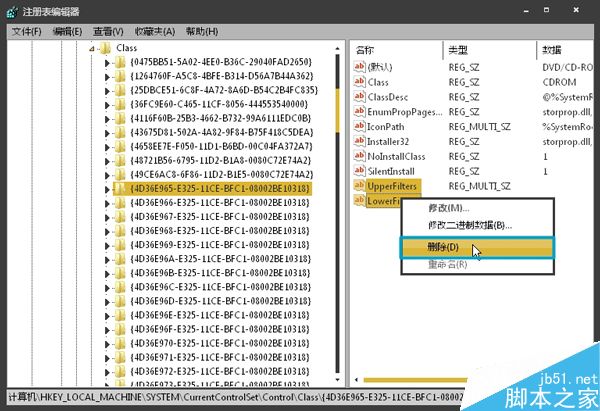The height and width of the screenshot is (411, 600).
Task: Expand the {25DBCE51-6C8F-4A72-8A6D-B54C2B4FC835} key
Action: 107,91
